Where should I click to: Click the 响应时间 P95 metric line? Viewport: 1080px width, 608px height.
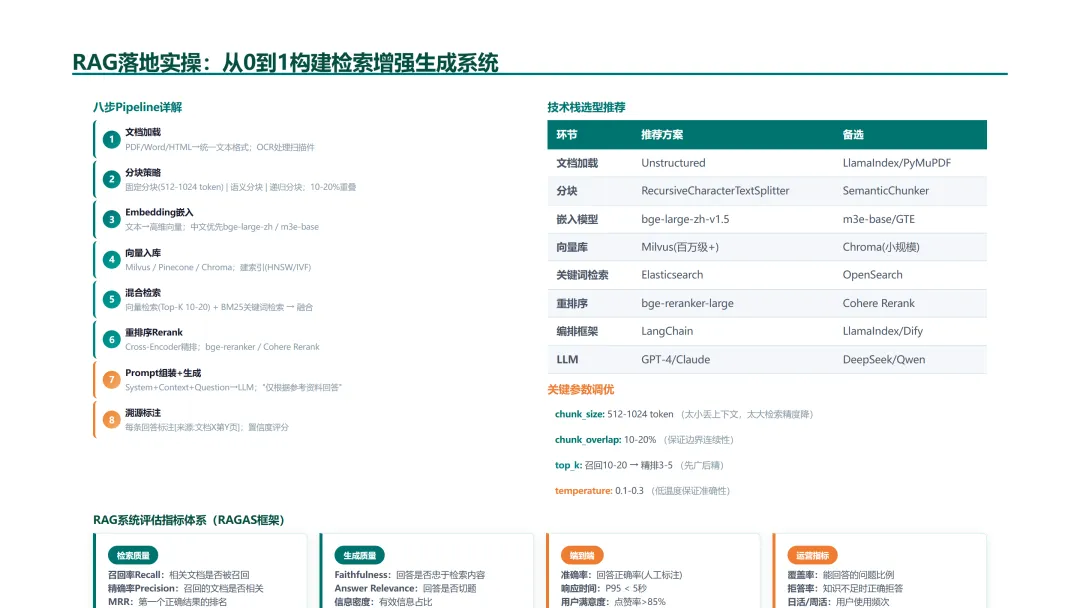pos(604,589)
